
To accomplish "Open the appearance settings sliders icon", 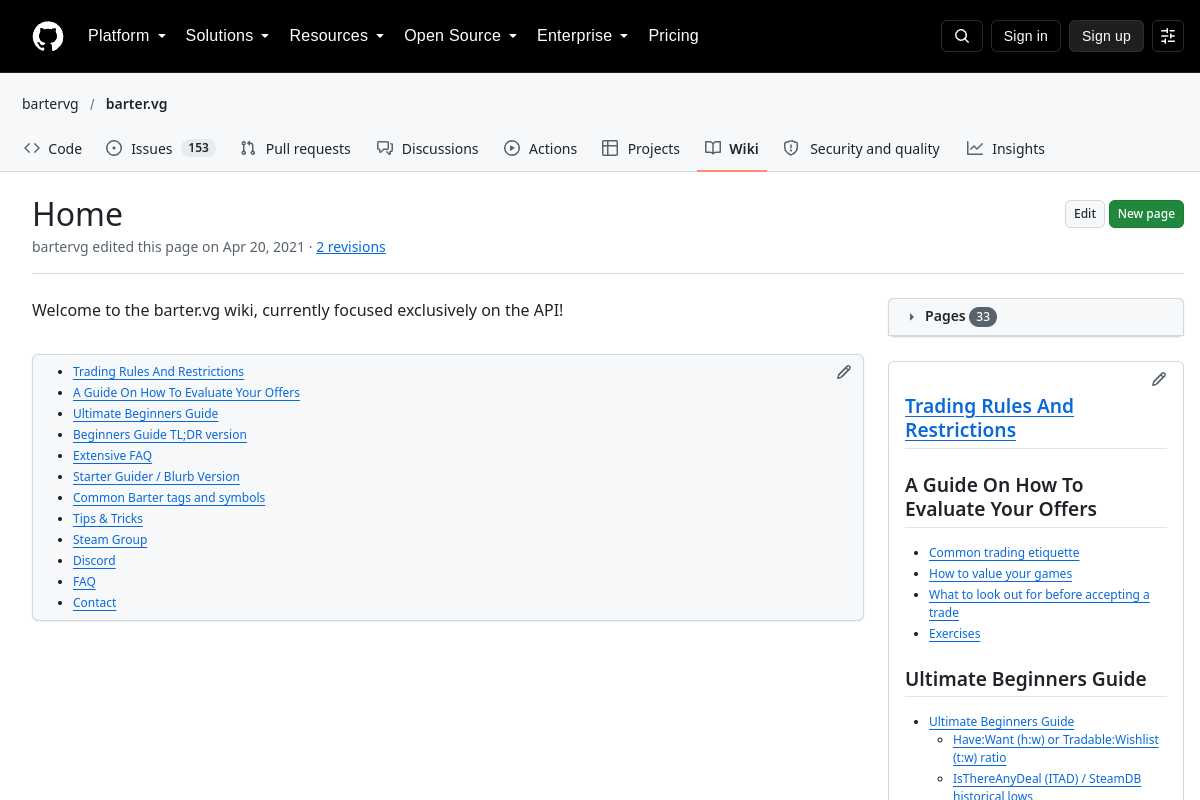I will tap(1168, 36).
